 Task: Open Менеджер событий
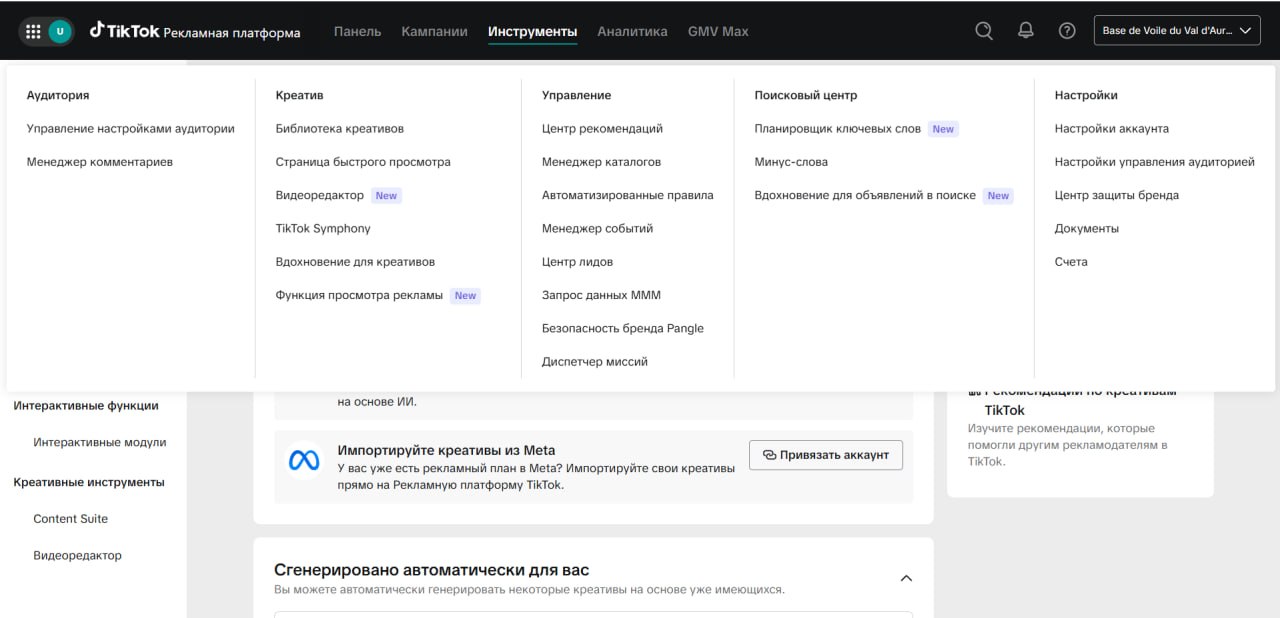(x=597, y=228)
